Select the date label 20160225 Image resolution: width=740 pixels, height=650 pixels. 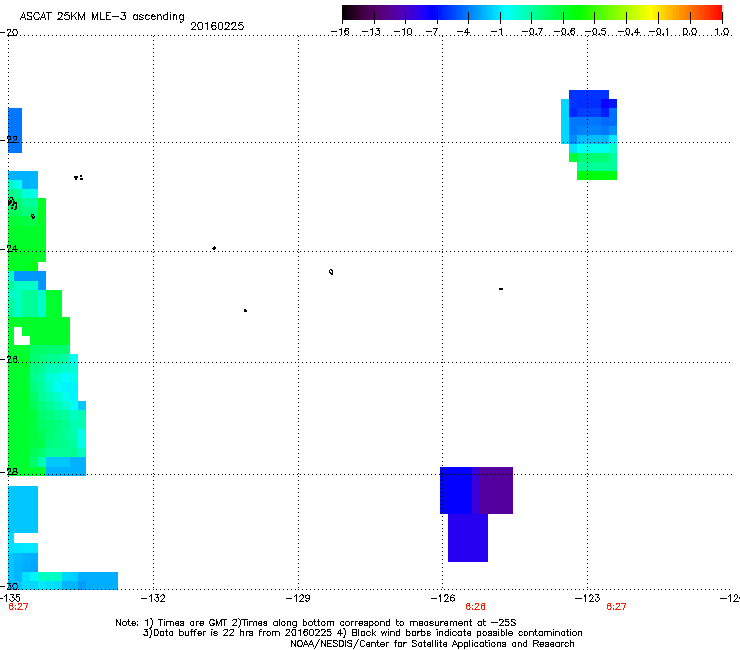pyautogui.click(x=217, y=26)
